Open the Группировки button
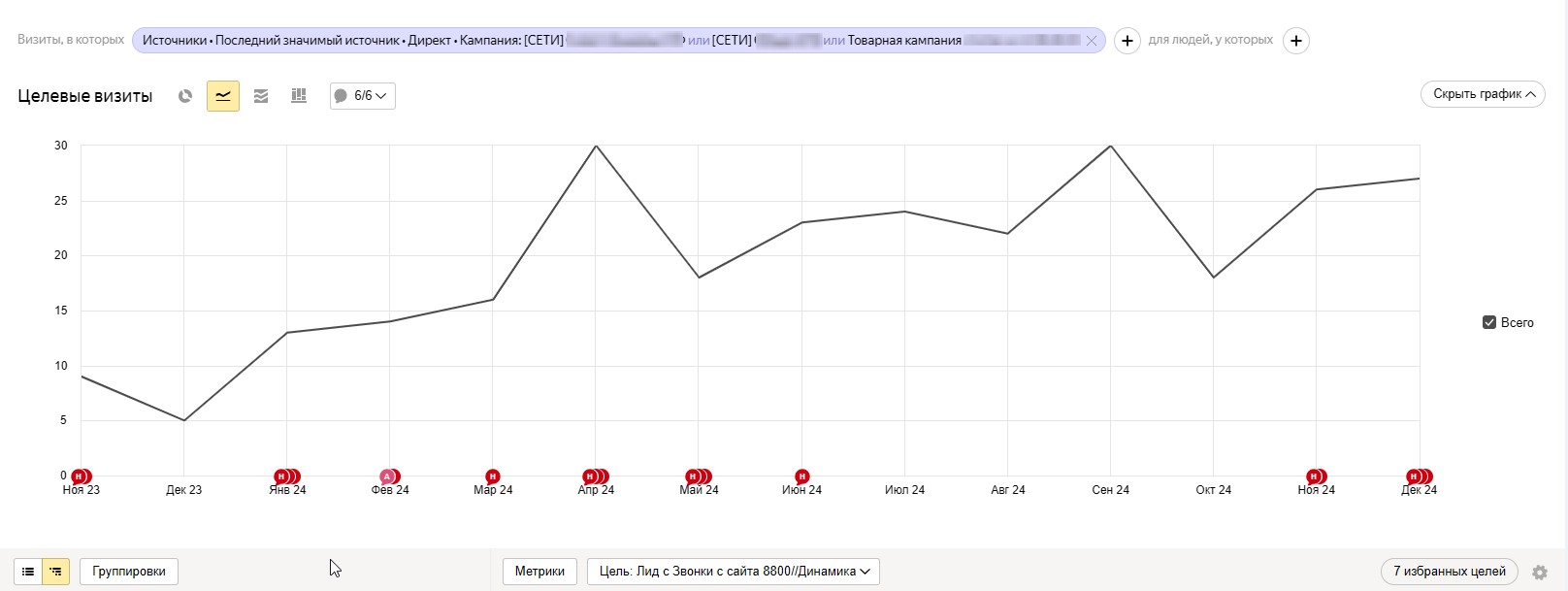 click(x=129, y=572)
